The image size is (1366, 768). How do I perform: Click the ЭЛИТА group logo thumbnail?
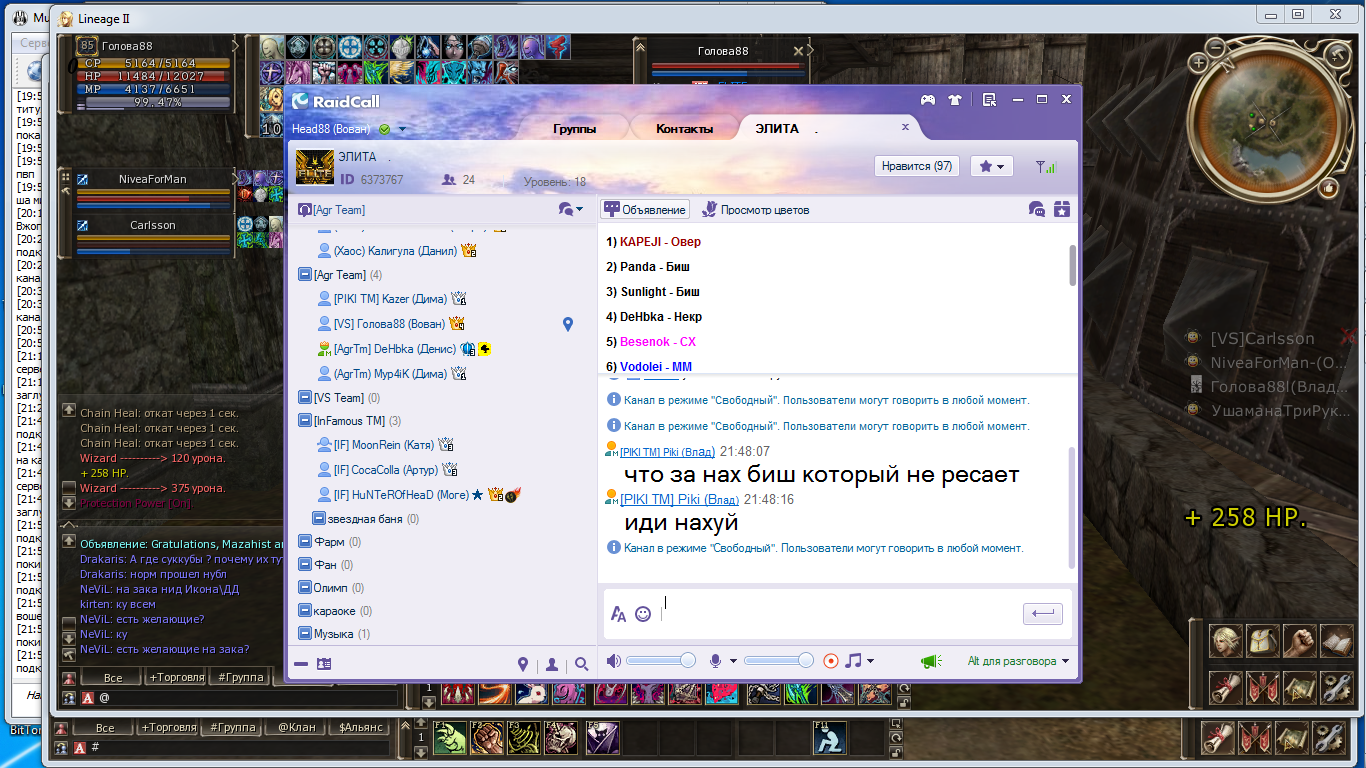[x=314, y=167]
